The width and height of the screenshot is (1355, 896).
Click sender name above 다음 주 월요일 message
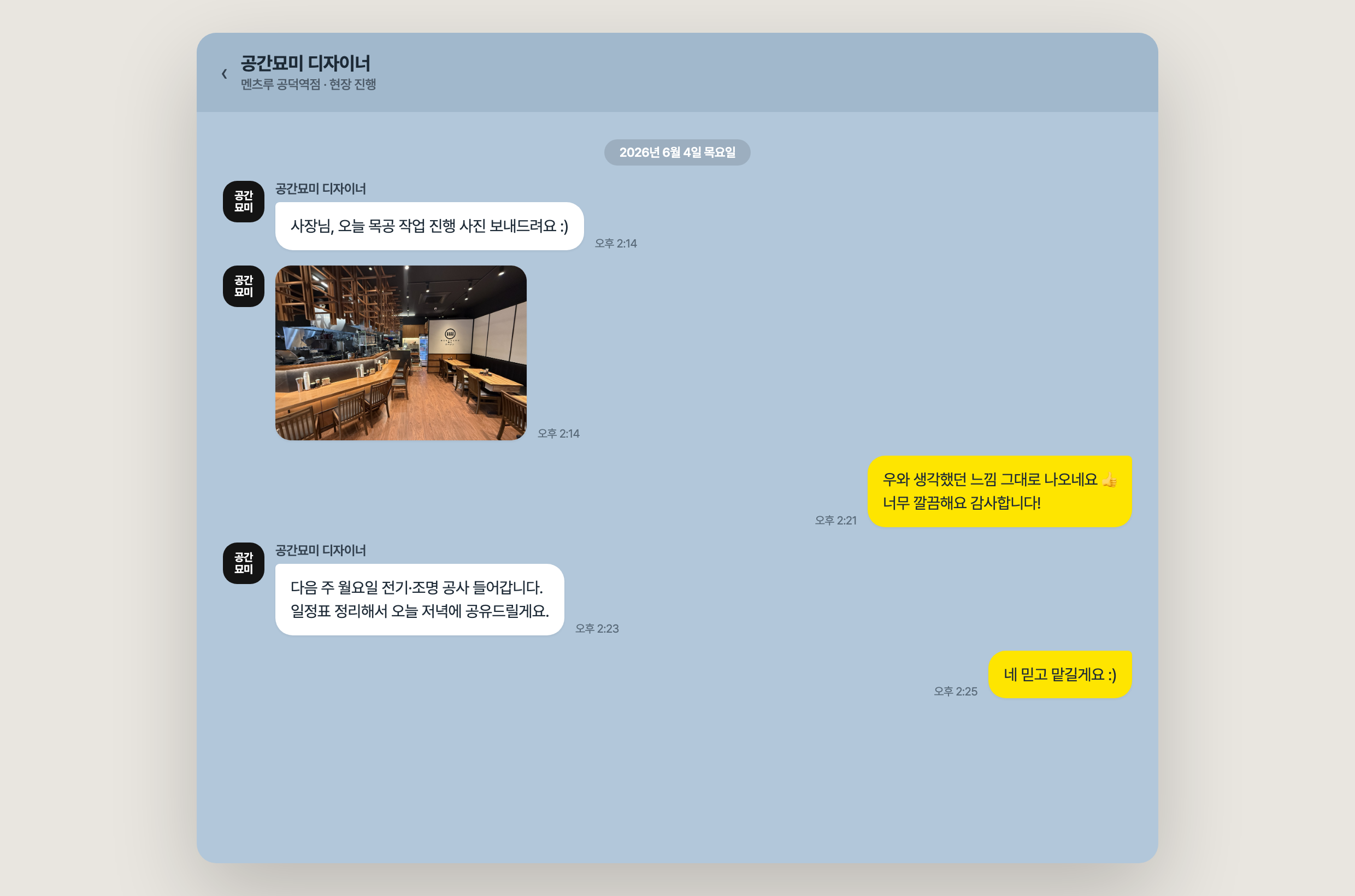pos(321,550)
